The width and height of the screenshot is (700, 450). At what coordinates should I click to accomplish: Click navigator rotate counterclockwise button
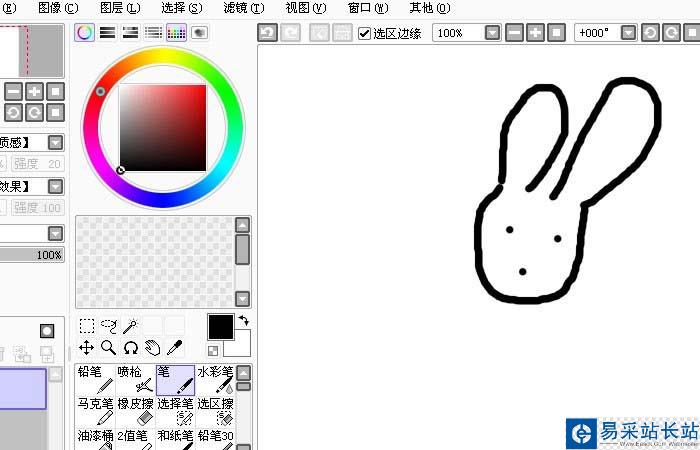[x=13, y=112]
